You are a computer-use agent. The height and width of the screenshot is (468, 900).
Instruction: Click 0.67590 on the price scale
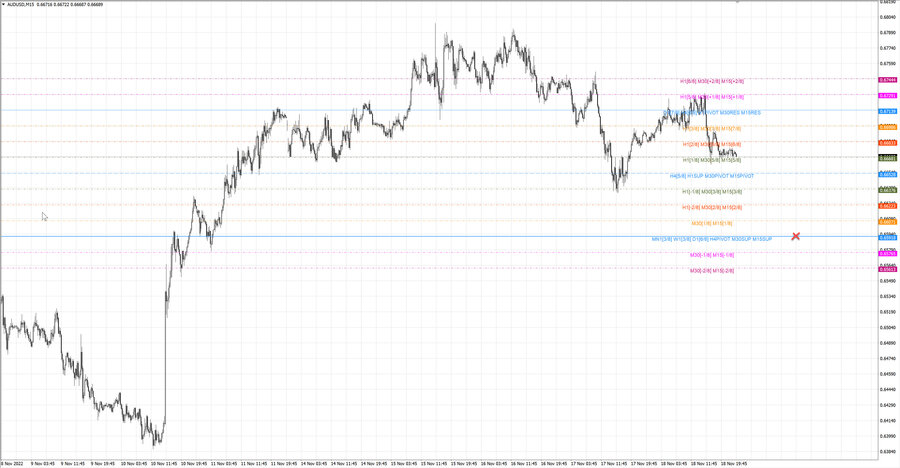tap(888, 64)
